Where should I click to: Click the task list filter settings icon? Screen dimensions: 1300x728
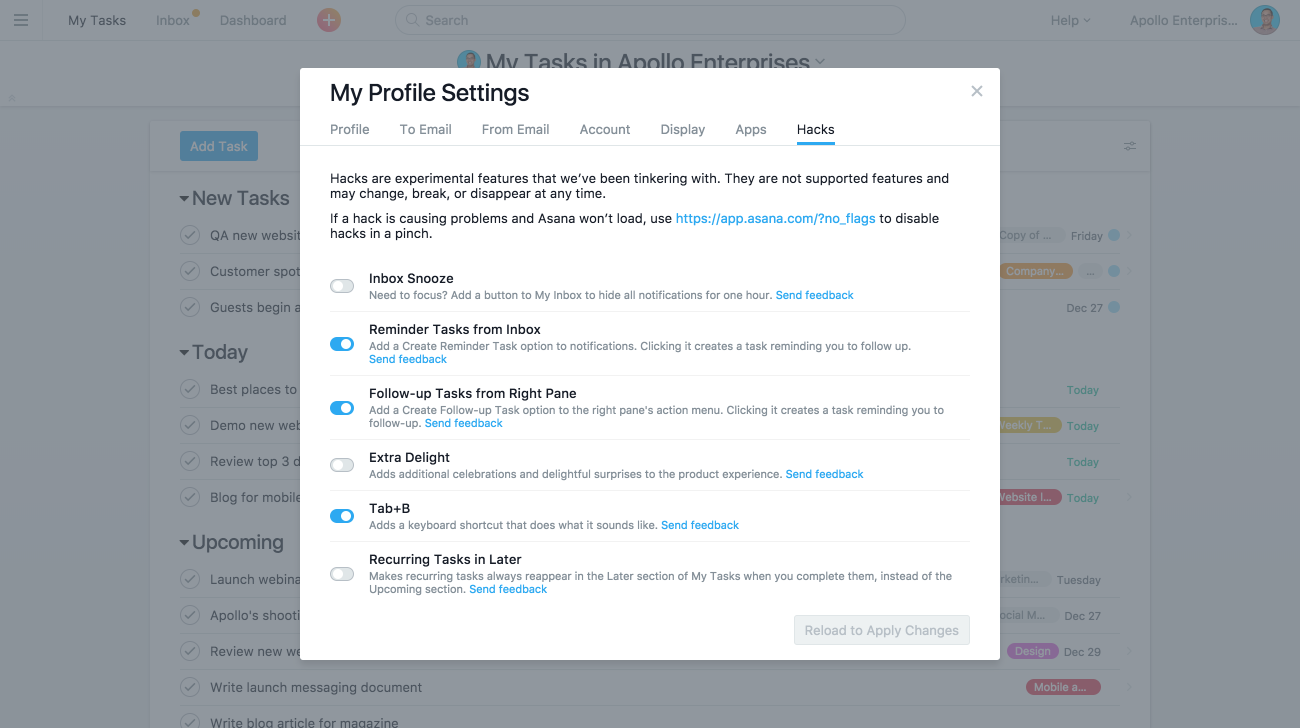point(1130,146)
